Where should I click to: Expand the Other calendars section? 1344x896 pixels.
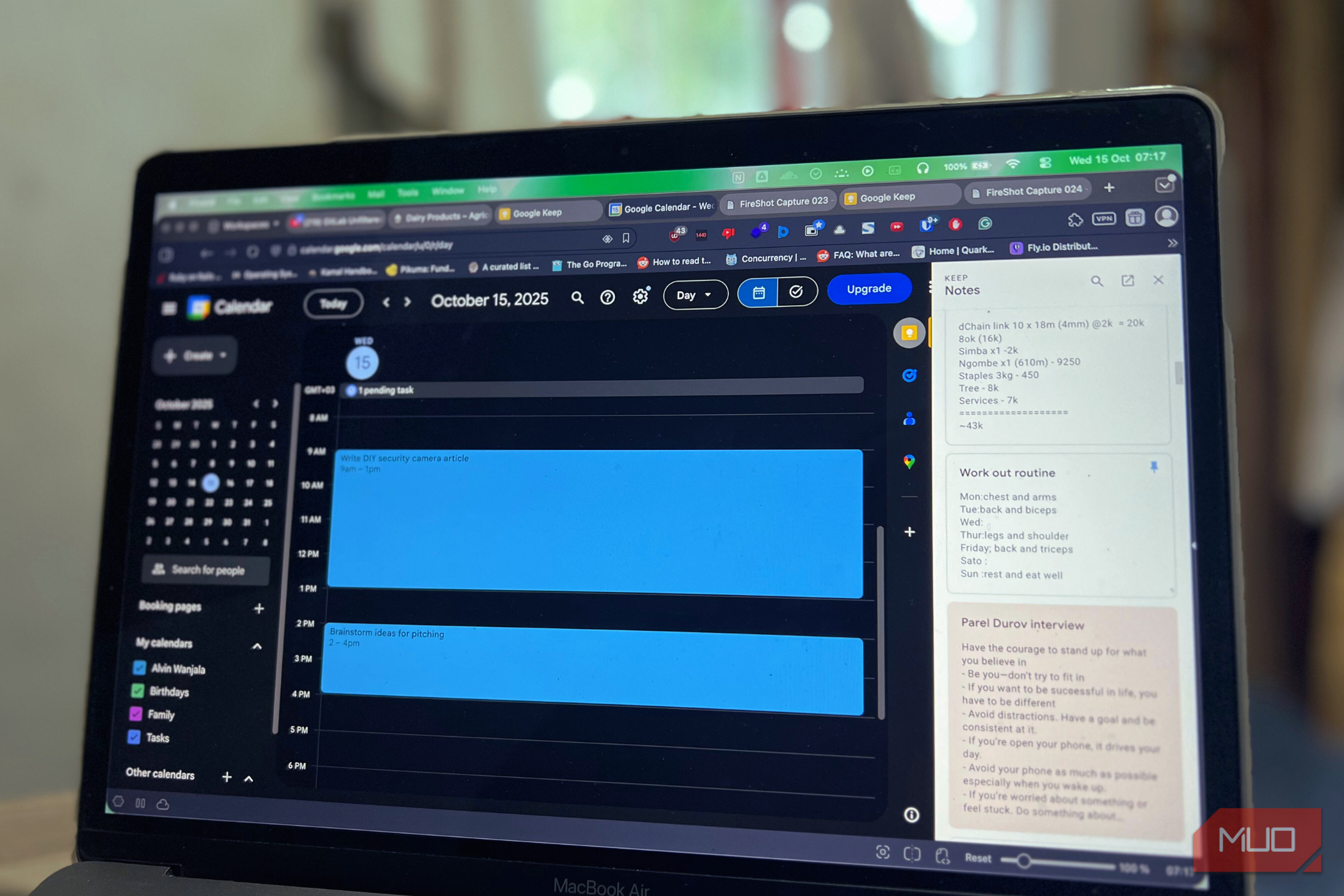pos(248,778)
